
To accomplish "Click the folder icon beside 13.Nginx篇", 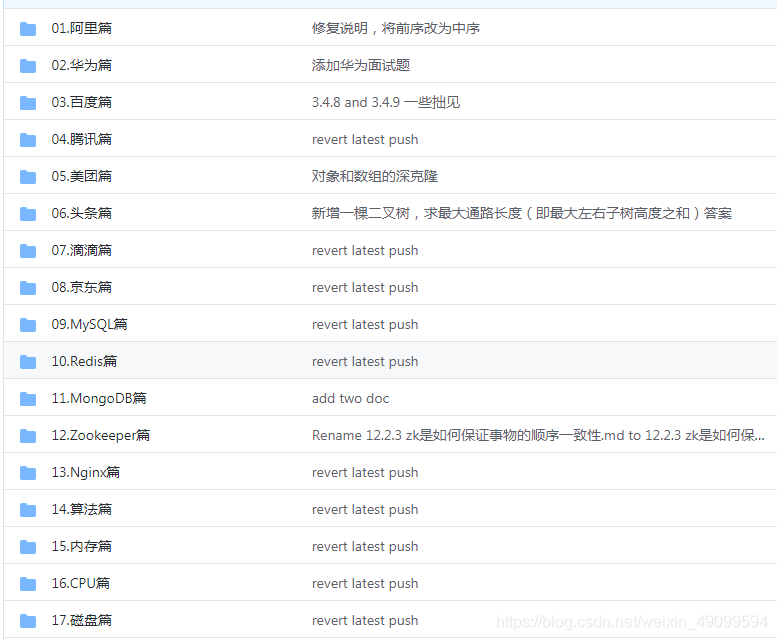I will (x=28, y=473).
